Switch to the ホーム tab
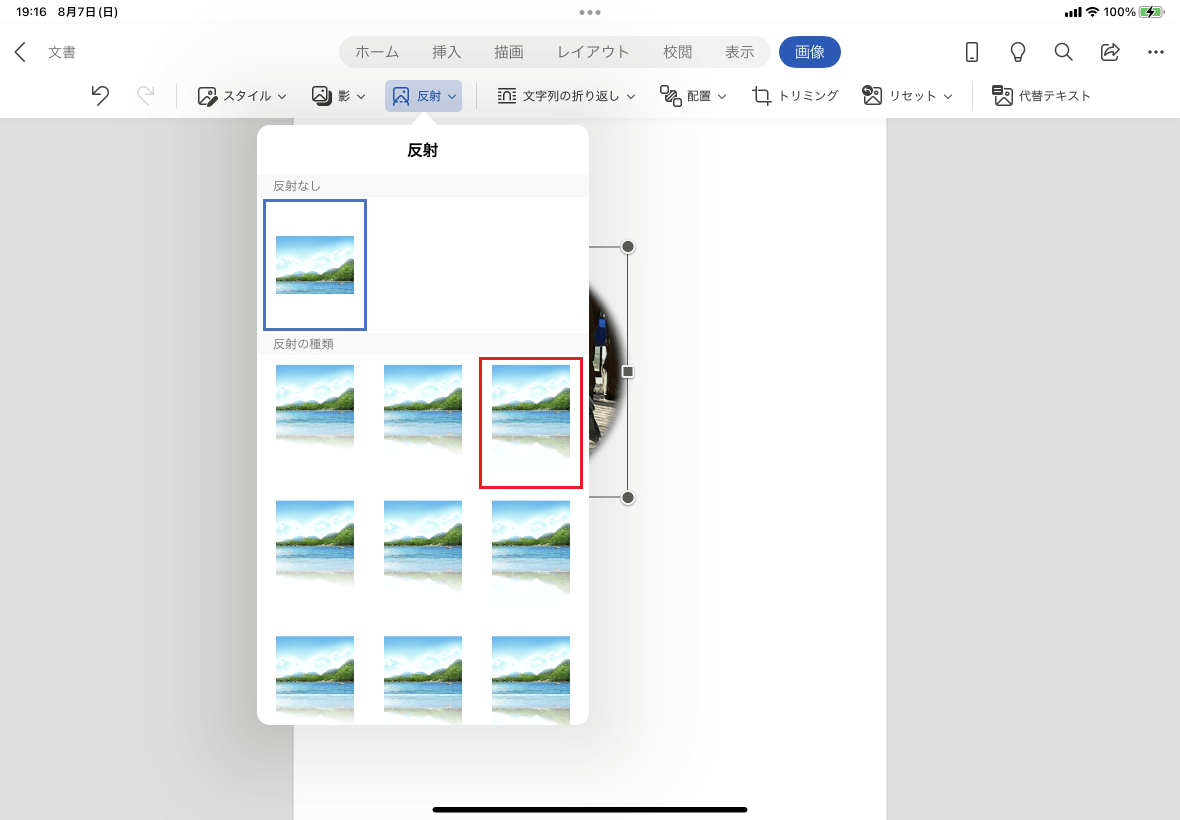This screenshot has height=820, width=1180. click(x=377, y=52)
